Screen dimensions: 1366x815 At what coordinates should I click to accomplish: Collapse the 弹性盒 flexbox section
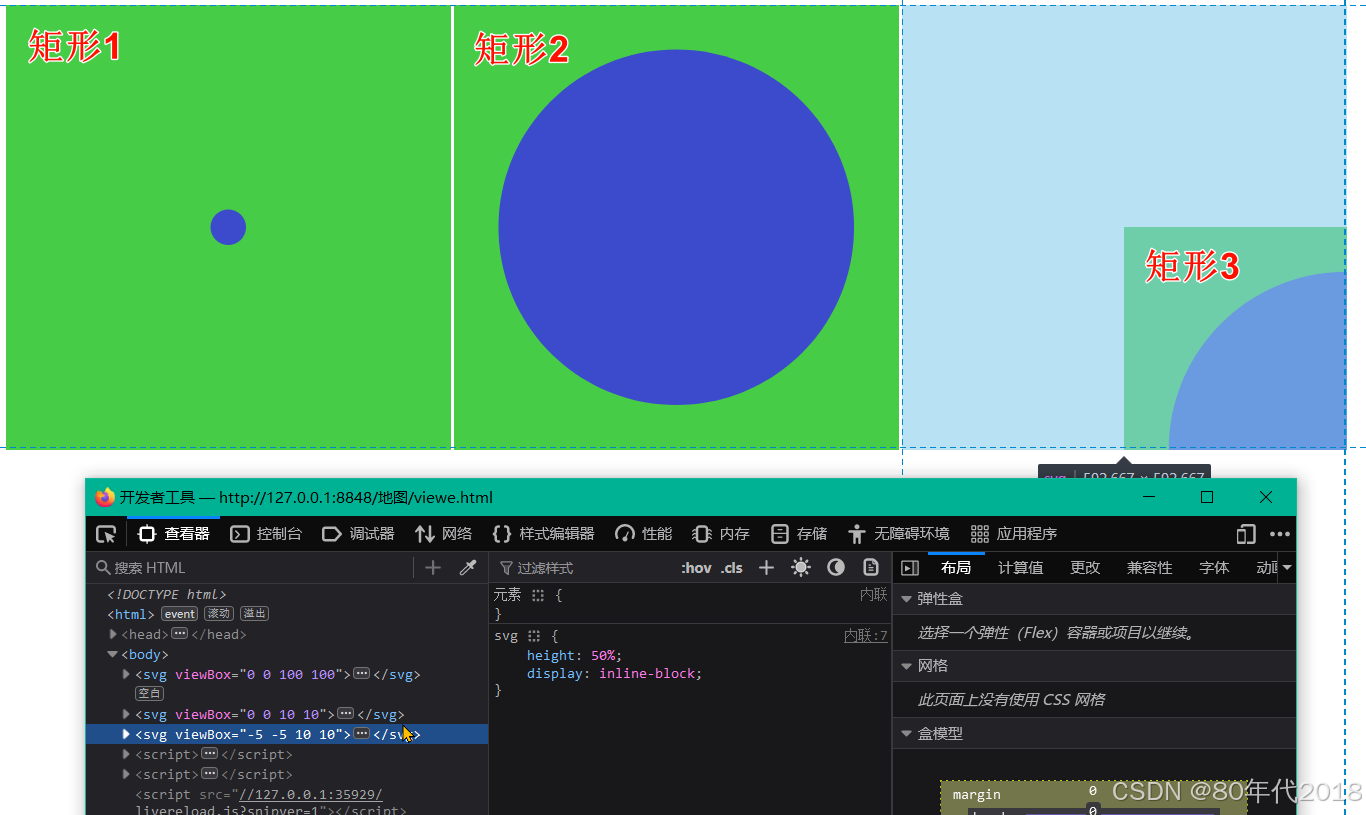click(907, 599)
